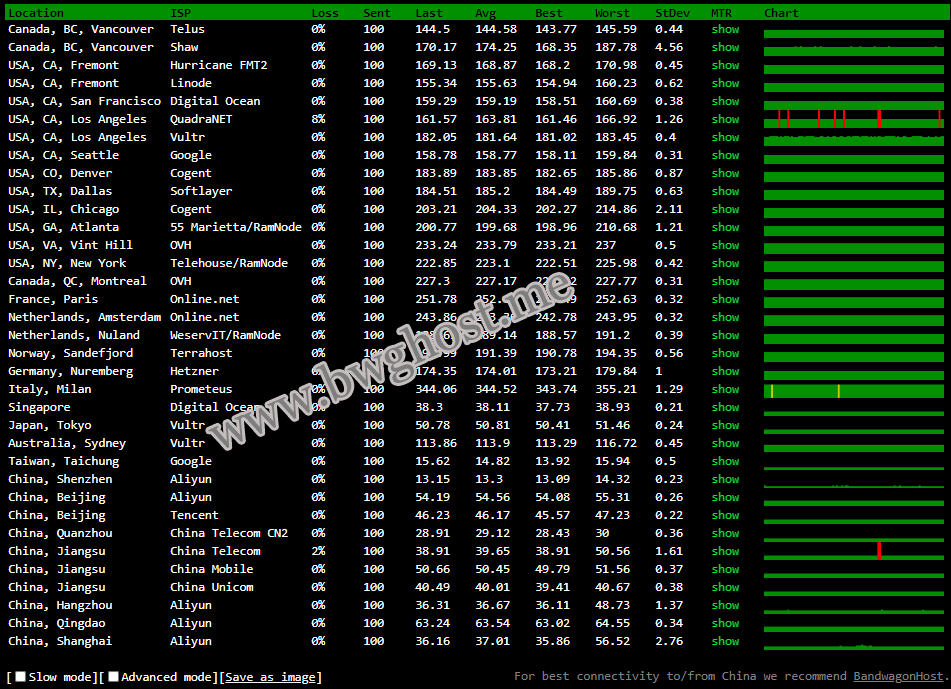Open MTR for Beijing Aliyun
Image resolution: width=951 pixels, height=689 pixels.
[725, 497]
